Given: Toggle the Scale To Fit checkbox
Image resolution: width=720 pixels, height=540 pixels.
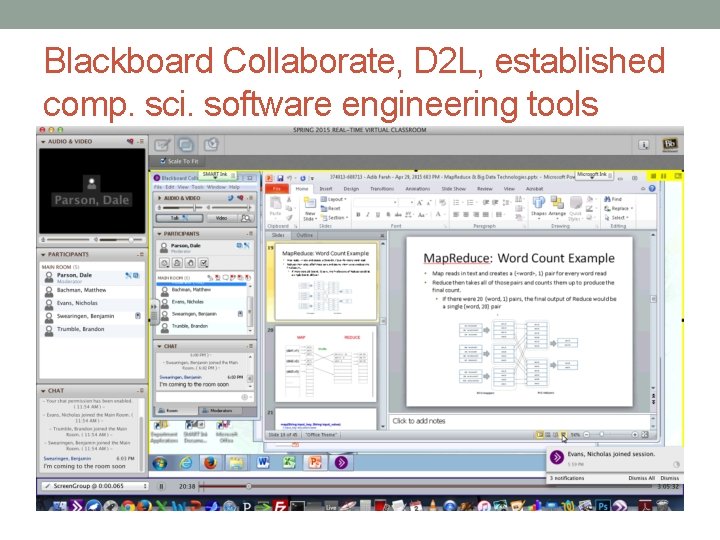Looking at the screenshot, I should pos(163,161).
